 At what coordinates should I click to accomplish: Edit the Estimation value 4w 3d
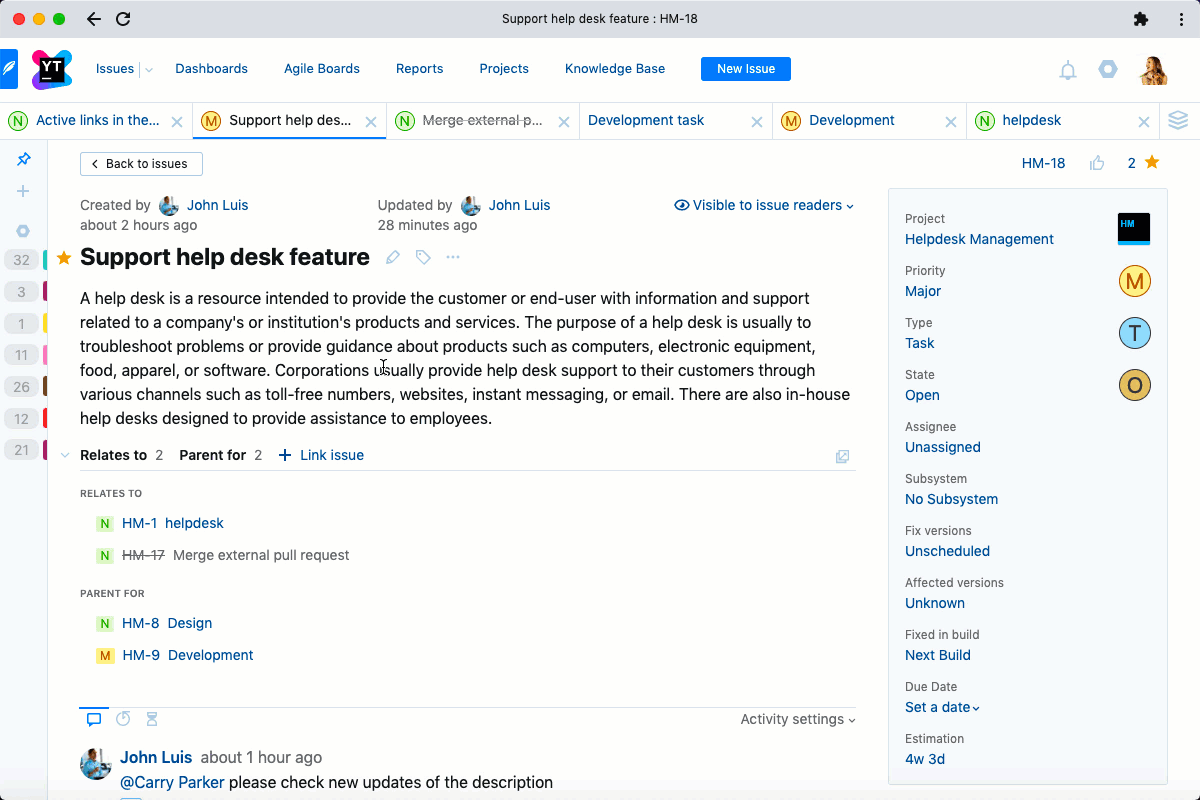[925, 759]
